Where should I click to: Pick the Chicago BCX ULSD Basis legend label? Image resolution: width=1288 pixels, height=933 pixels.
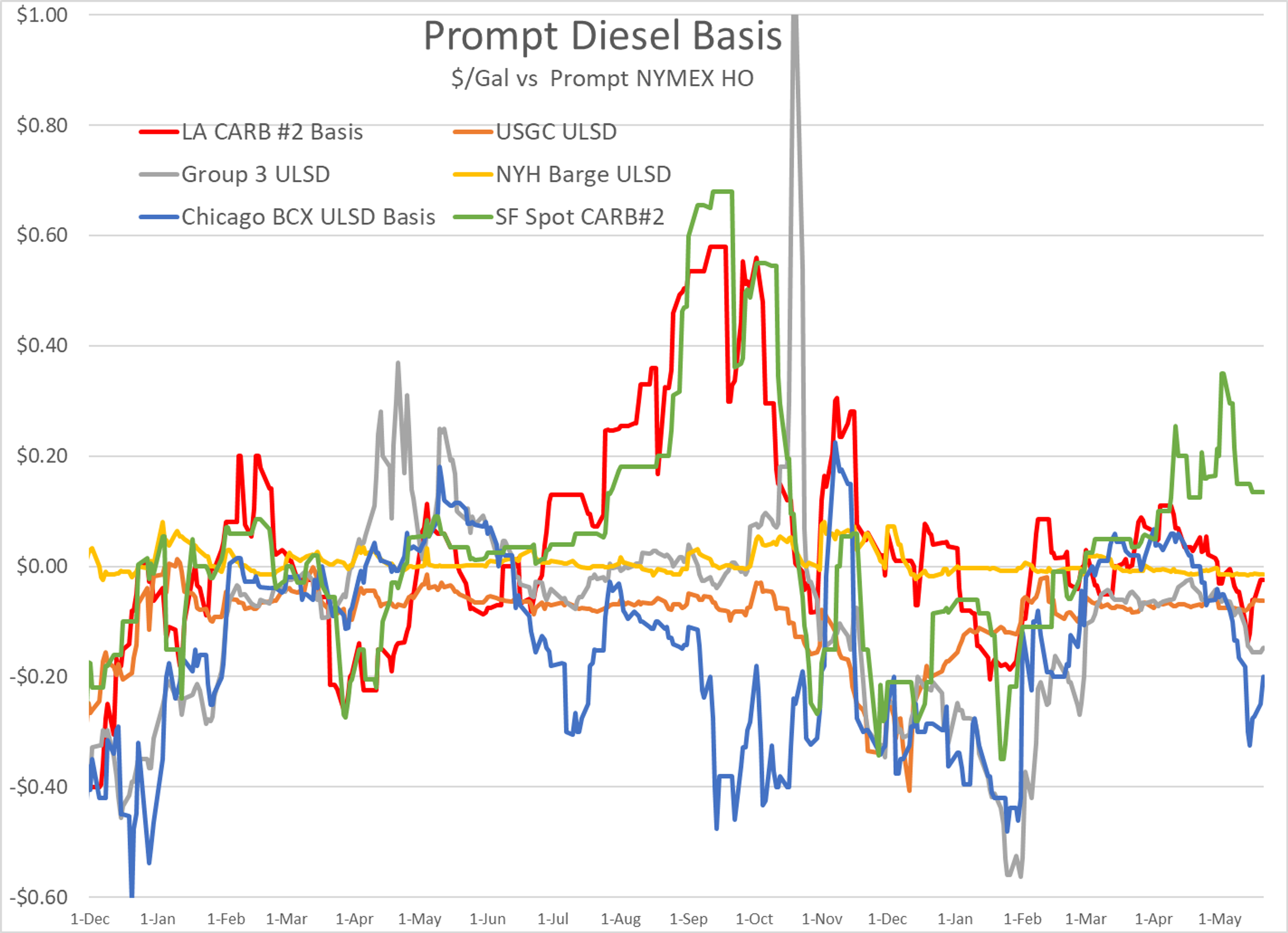pos(308,217)
